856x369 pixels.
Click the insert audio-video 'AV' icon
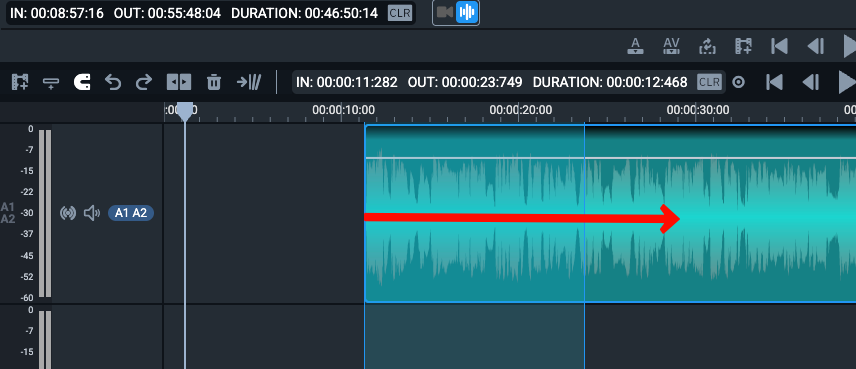671,46
